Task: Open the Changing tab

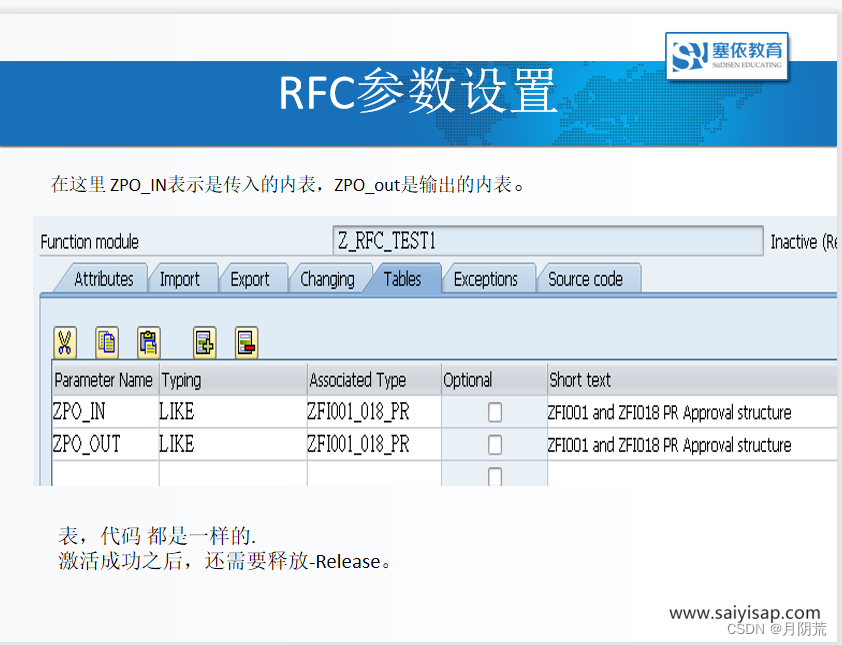Action: [327, 279]
